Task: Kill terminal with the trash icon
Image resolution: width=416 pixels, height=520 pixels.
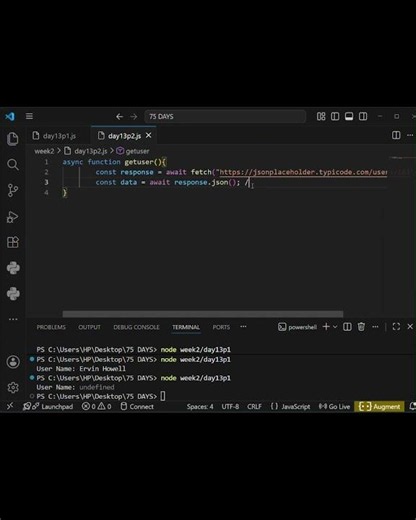Action: pyautogui.click(x=361, y=327)
